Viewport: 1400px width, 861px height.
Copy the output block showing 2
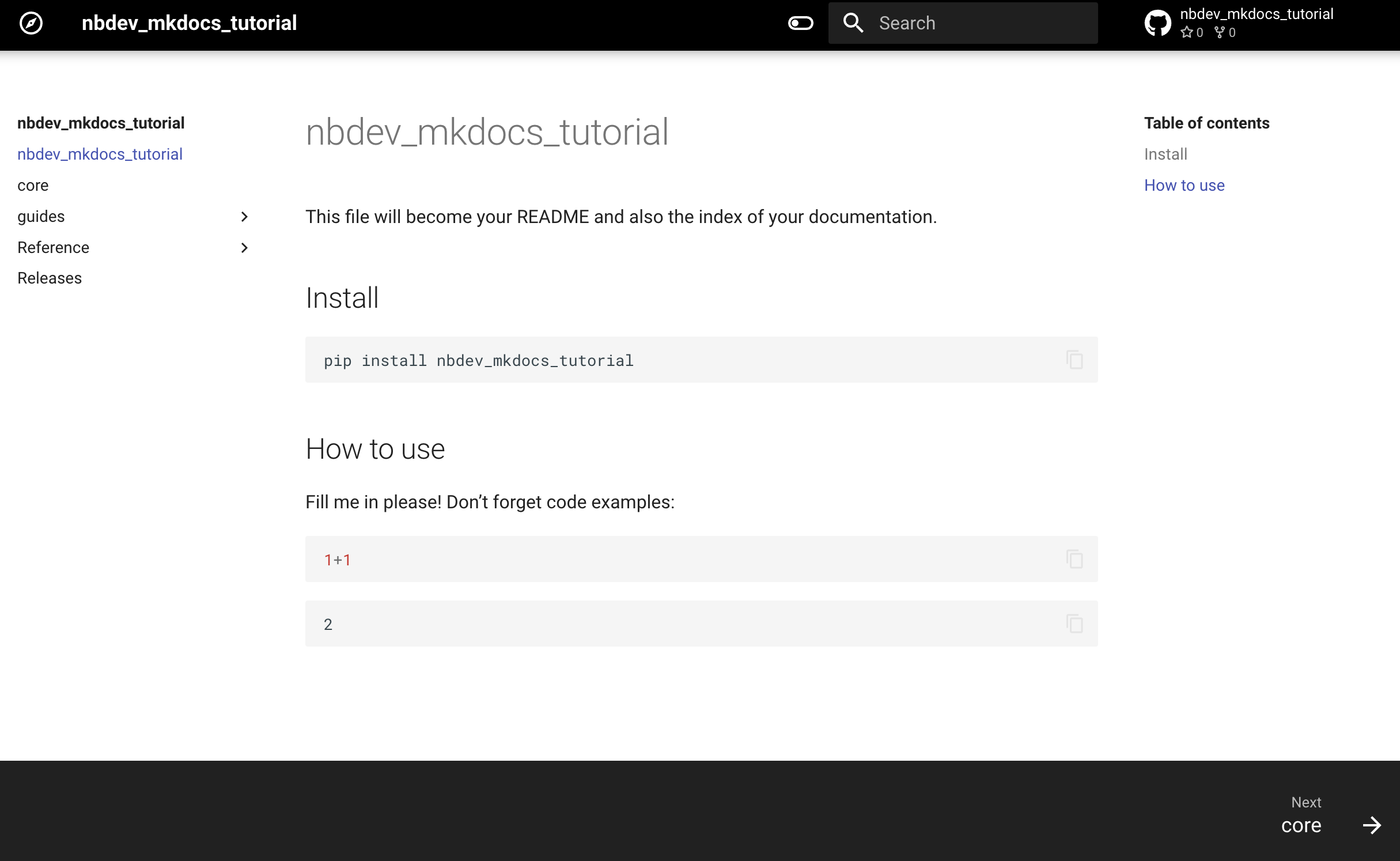pyautogui.click(x=1074, y=624)
